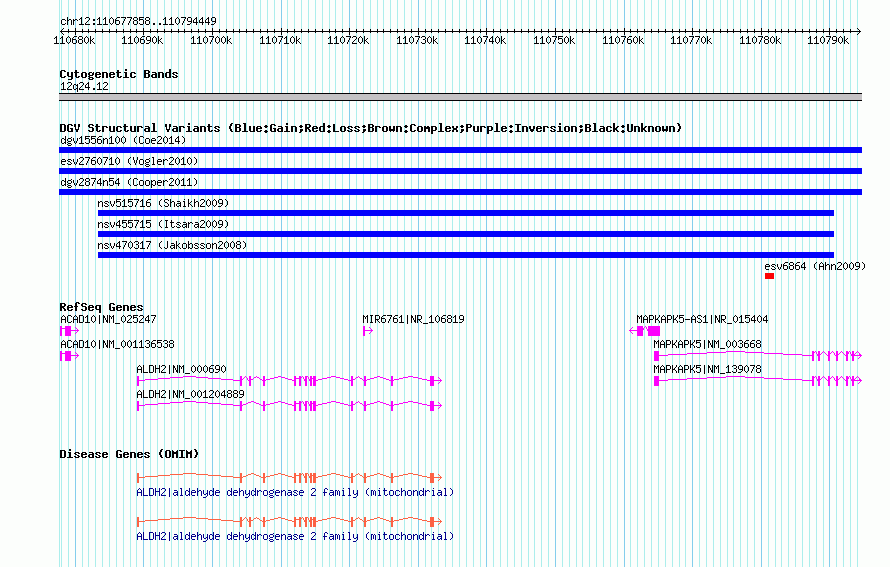Click the second orange OMIM ALDH2 gene track

pos(289,522)
